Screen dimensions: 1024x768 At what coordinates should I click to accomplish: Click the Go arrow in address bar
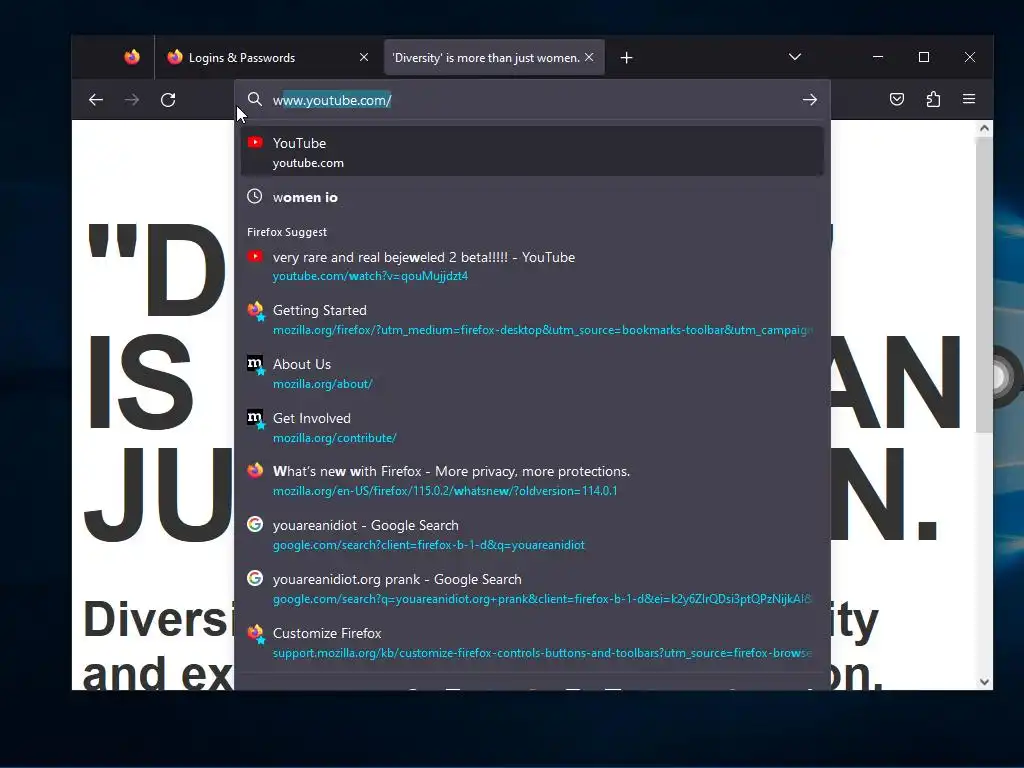click(x=810, y=100)
